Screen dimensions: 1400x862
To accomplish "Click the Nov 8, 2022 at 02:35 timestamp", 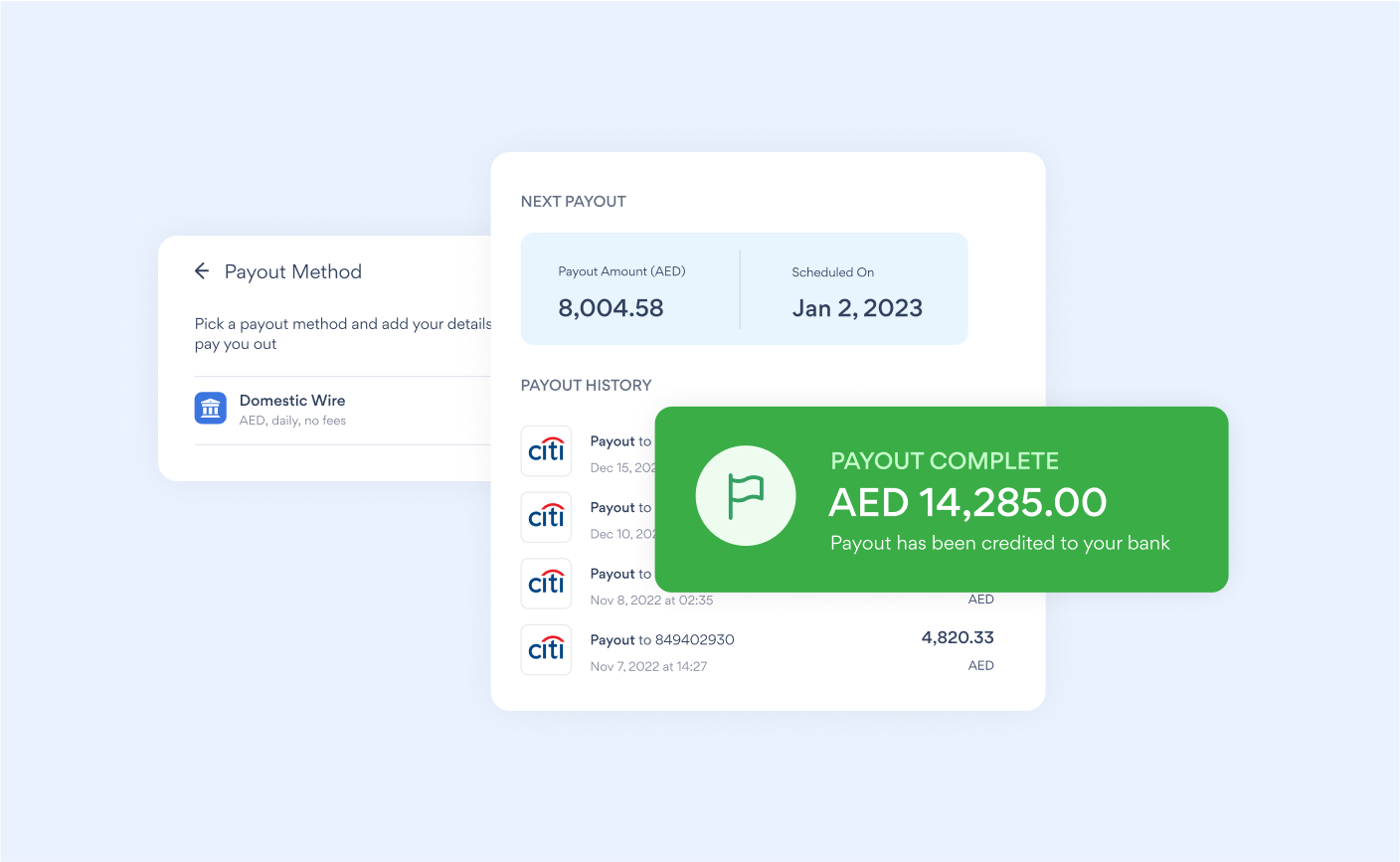I will (651, 601).
